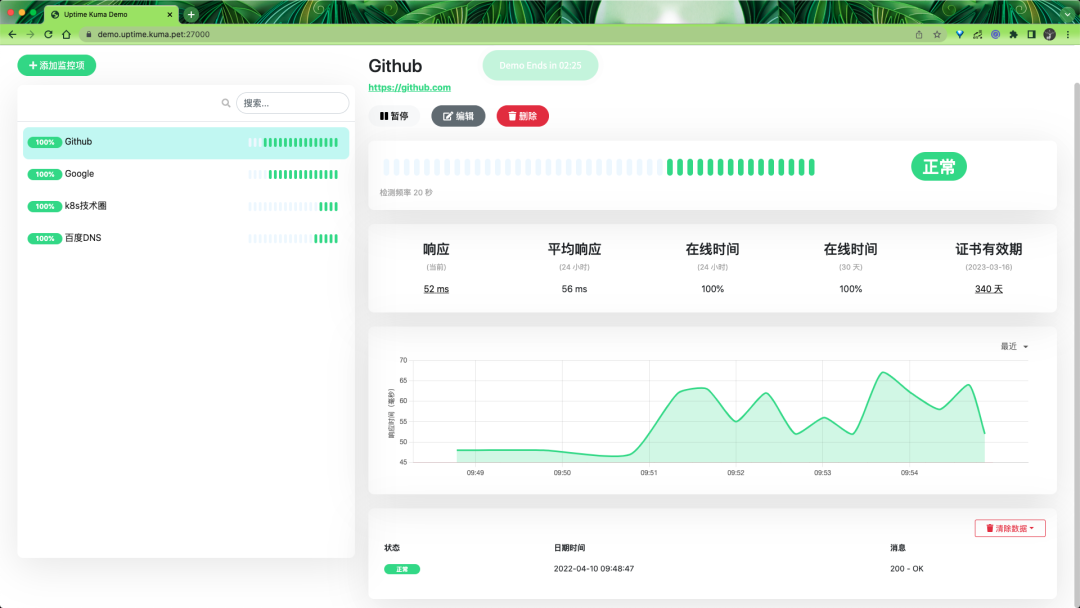Select the Uptime Kuma Demo tab
Image resolution: width=1080 pixels, height=608 pixels.
(x=110, y=14)
